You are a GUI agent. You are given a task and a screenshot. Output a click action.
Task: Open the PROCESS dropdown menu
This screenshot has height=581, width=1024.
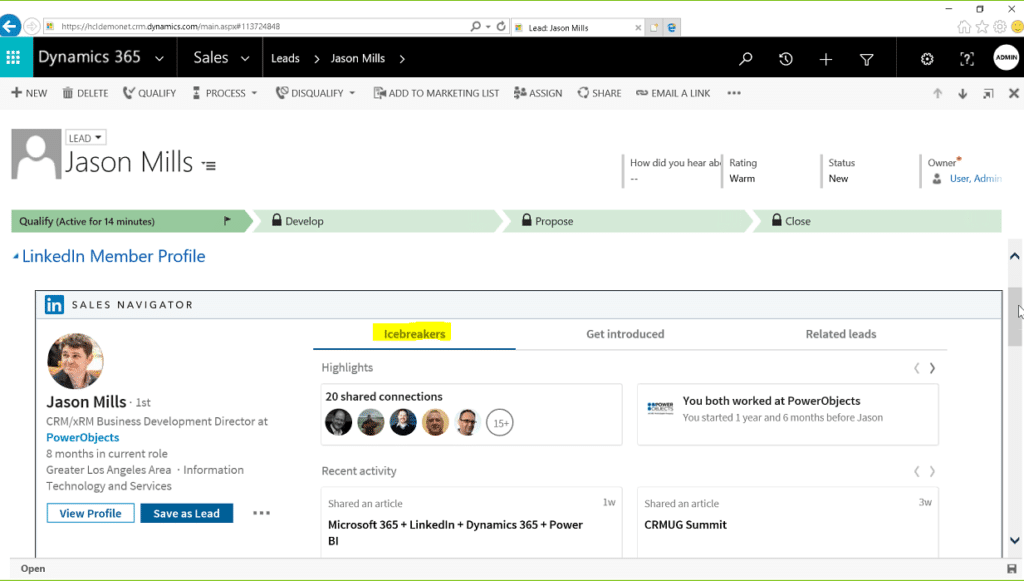[x=225, y=93]
